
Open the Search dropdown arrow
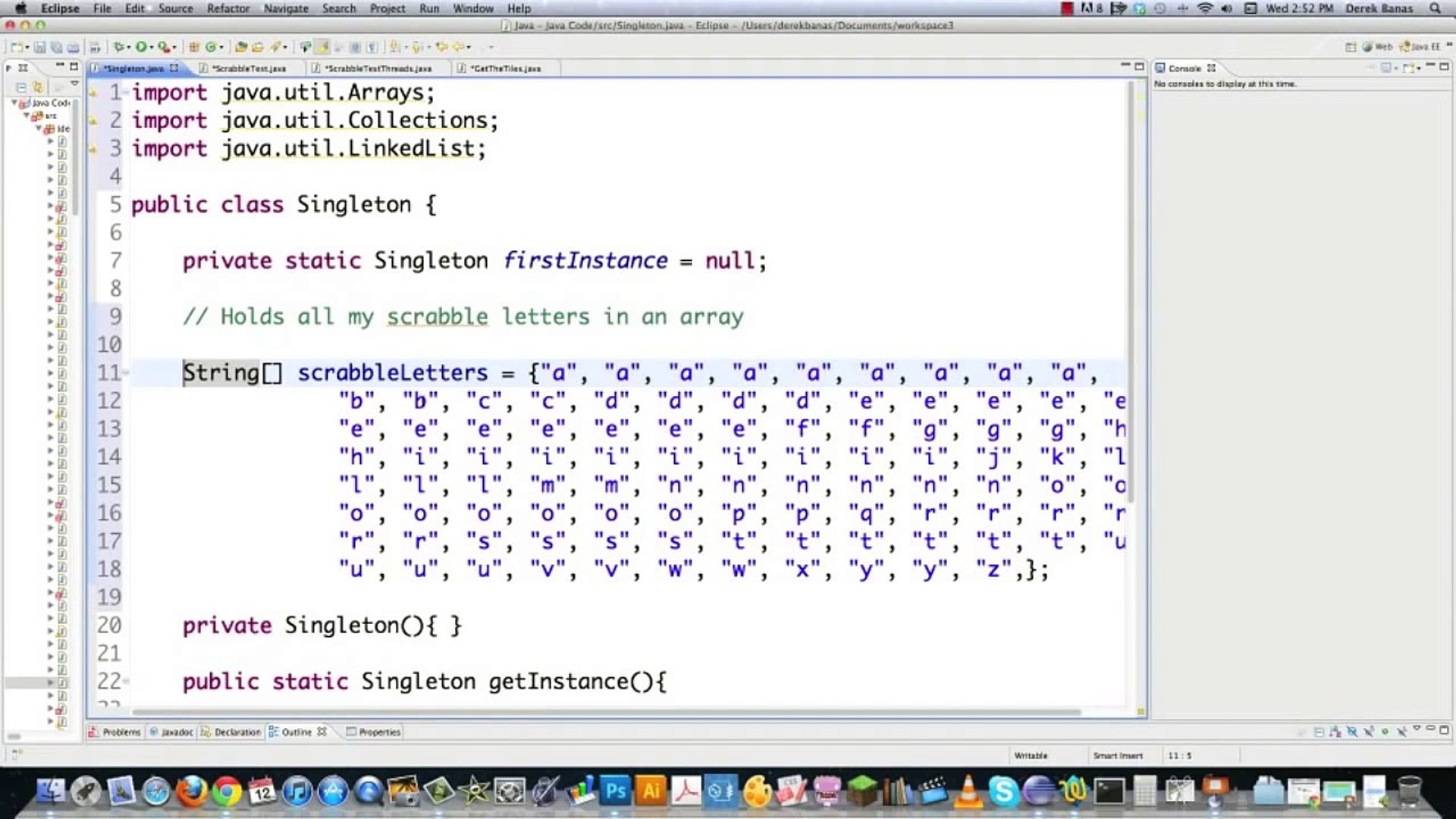(285, 48)
